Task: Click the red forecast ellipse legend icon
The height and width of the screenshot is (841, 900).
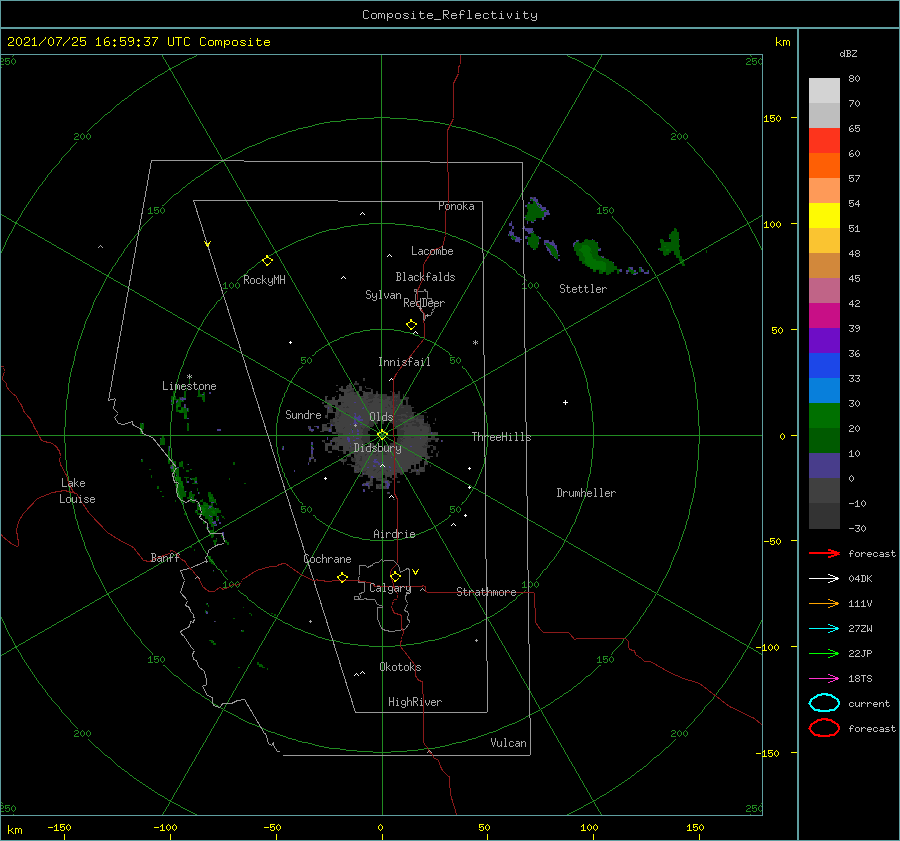Action: coord(824,728)
